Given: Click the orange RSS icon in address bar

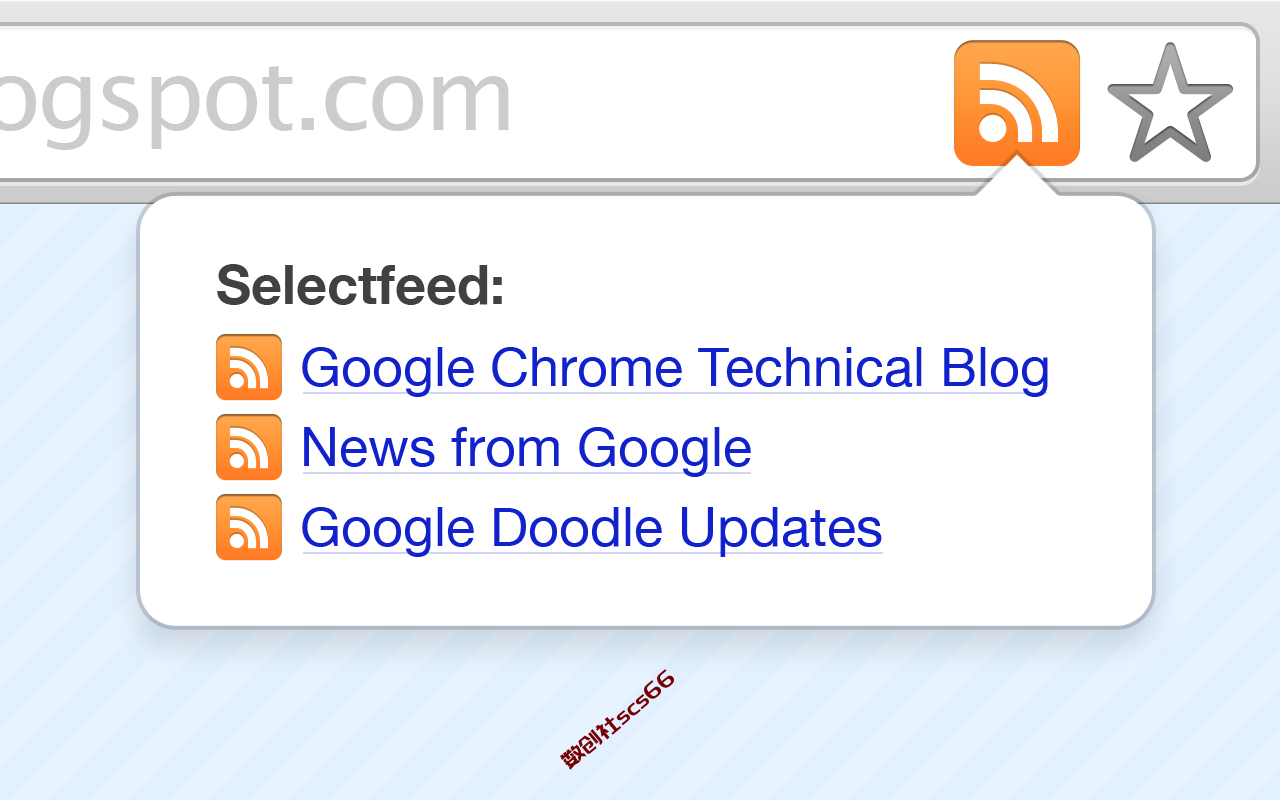Looking at the screenshot, I should pos(1017,103).
